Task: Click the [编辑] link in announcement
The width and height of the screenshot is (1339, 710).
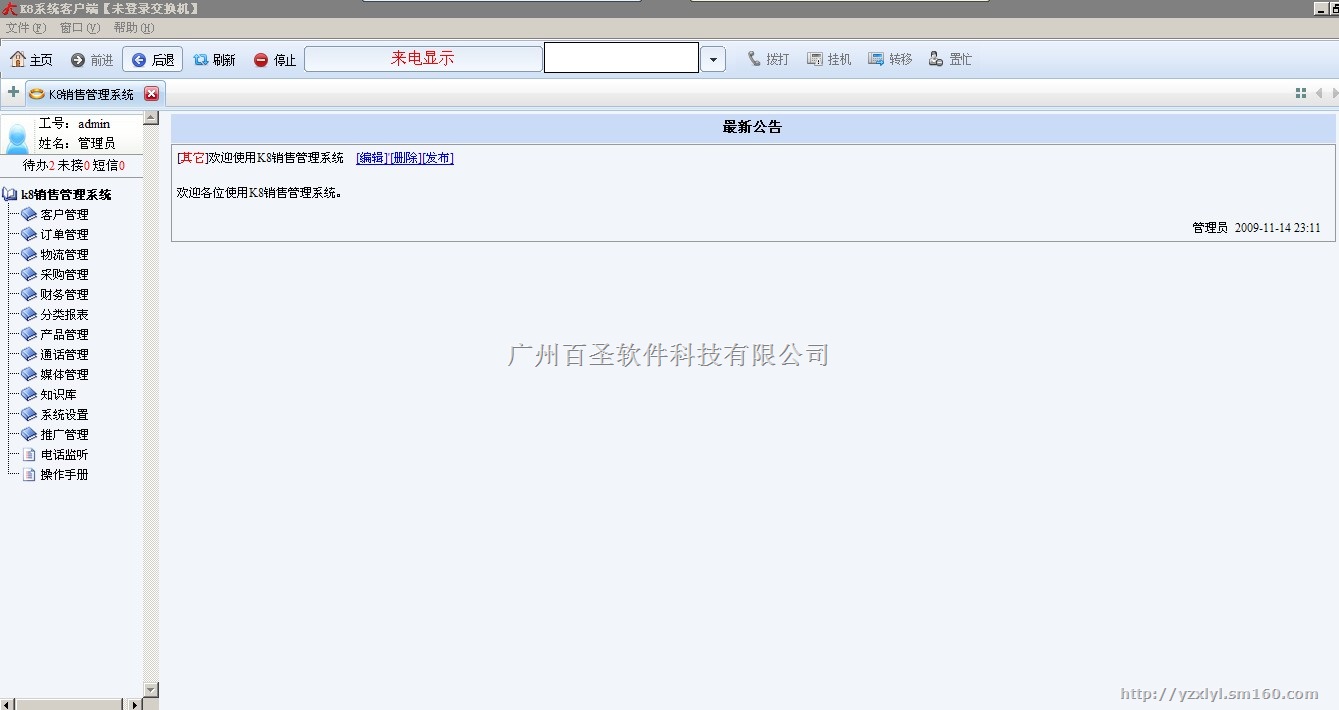Action: (x=372, y=158)
